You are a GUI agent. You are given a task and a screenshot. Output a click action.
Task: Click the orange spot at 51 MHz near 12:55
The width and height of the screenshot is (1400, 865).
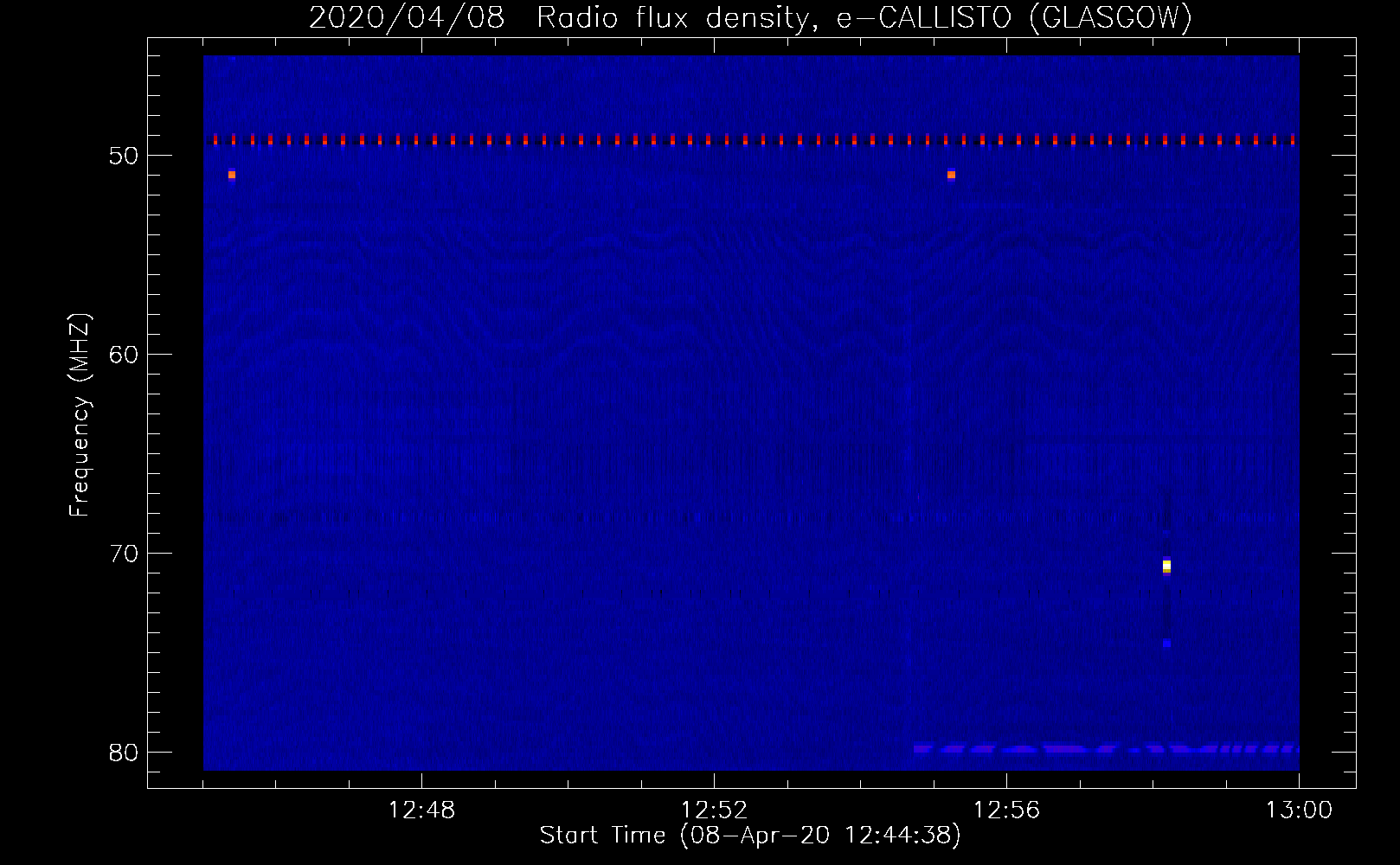pyautogui.click(x=951, y=175)
